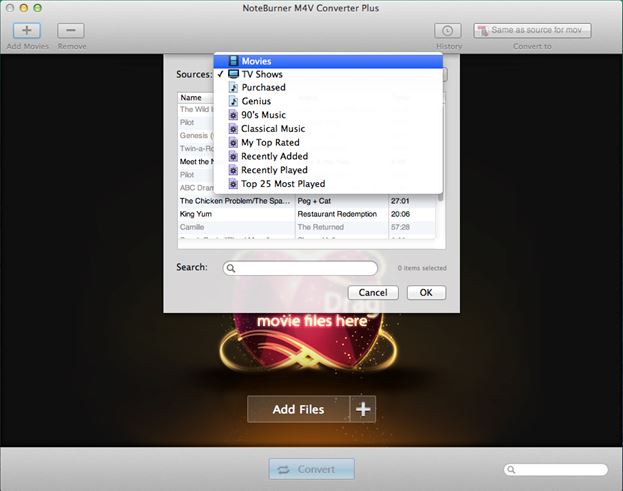Confirm selection with the OK button

(x=426, y=293)
